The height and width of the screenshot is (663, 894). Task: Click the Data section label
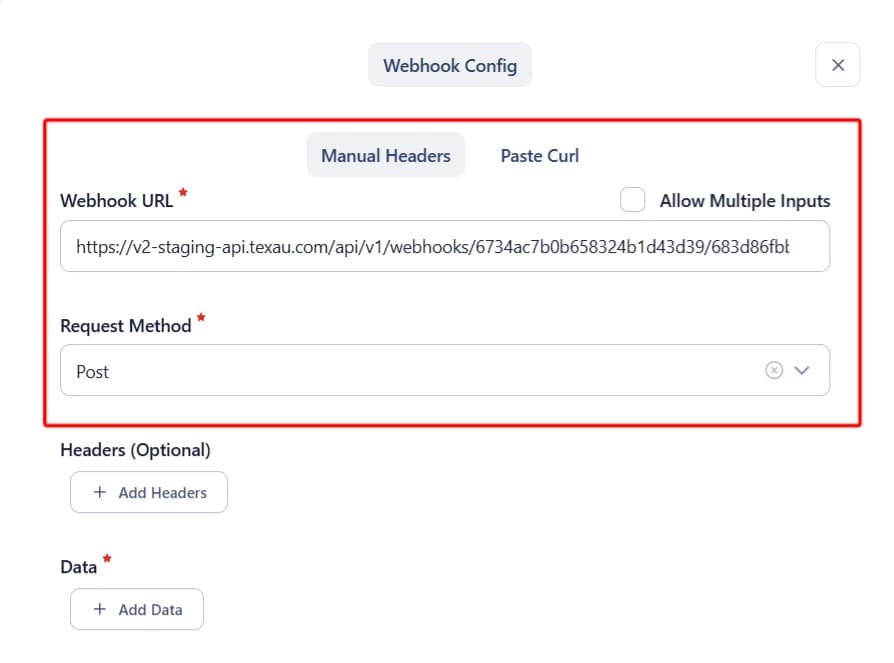click(79, 567)
